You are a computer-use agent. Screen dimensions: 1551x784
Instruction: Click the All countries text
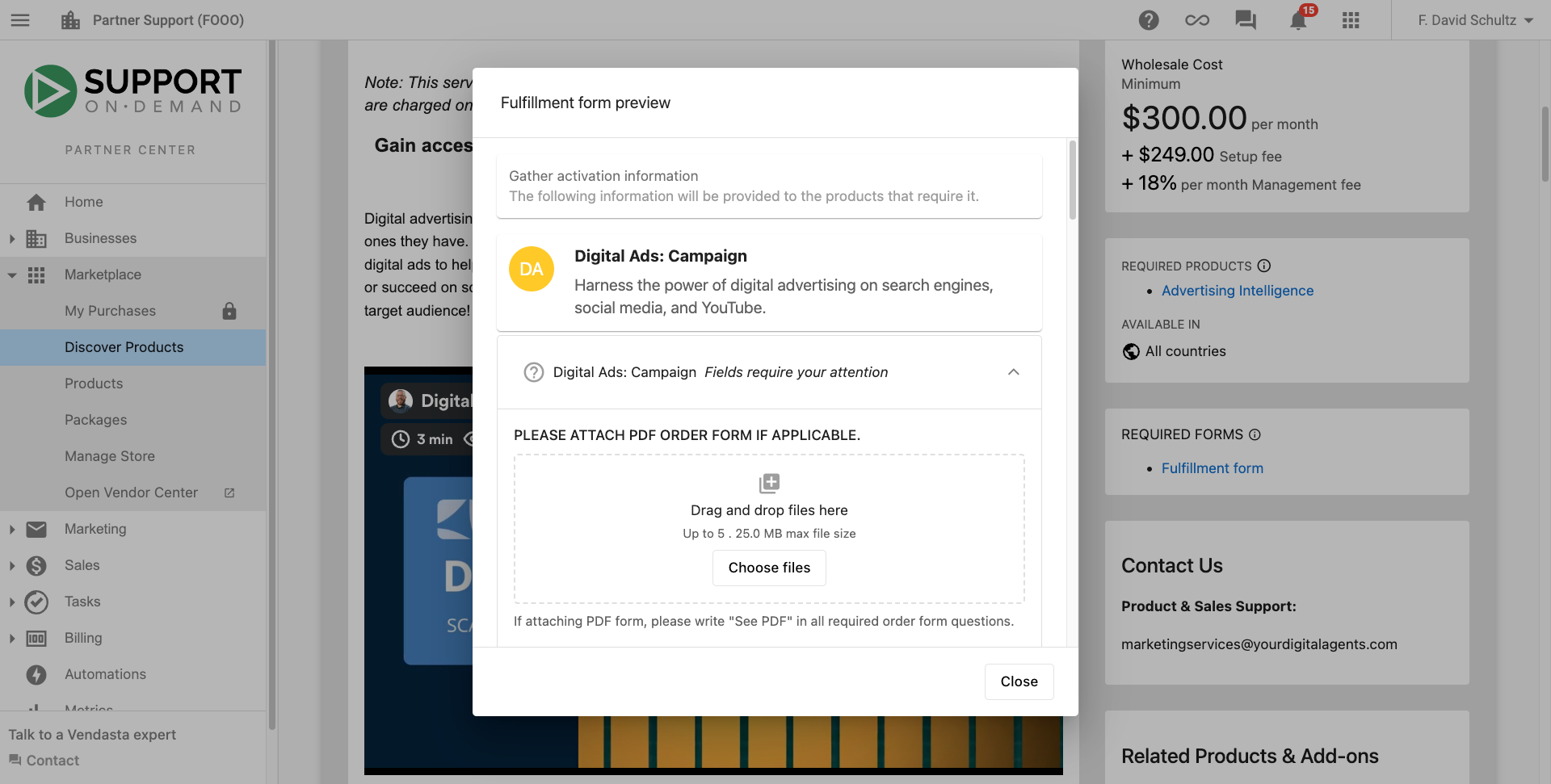tap(1186, 351)
